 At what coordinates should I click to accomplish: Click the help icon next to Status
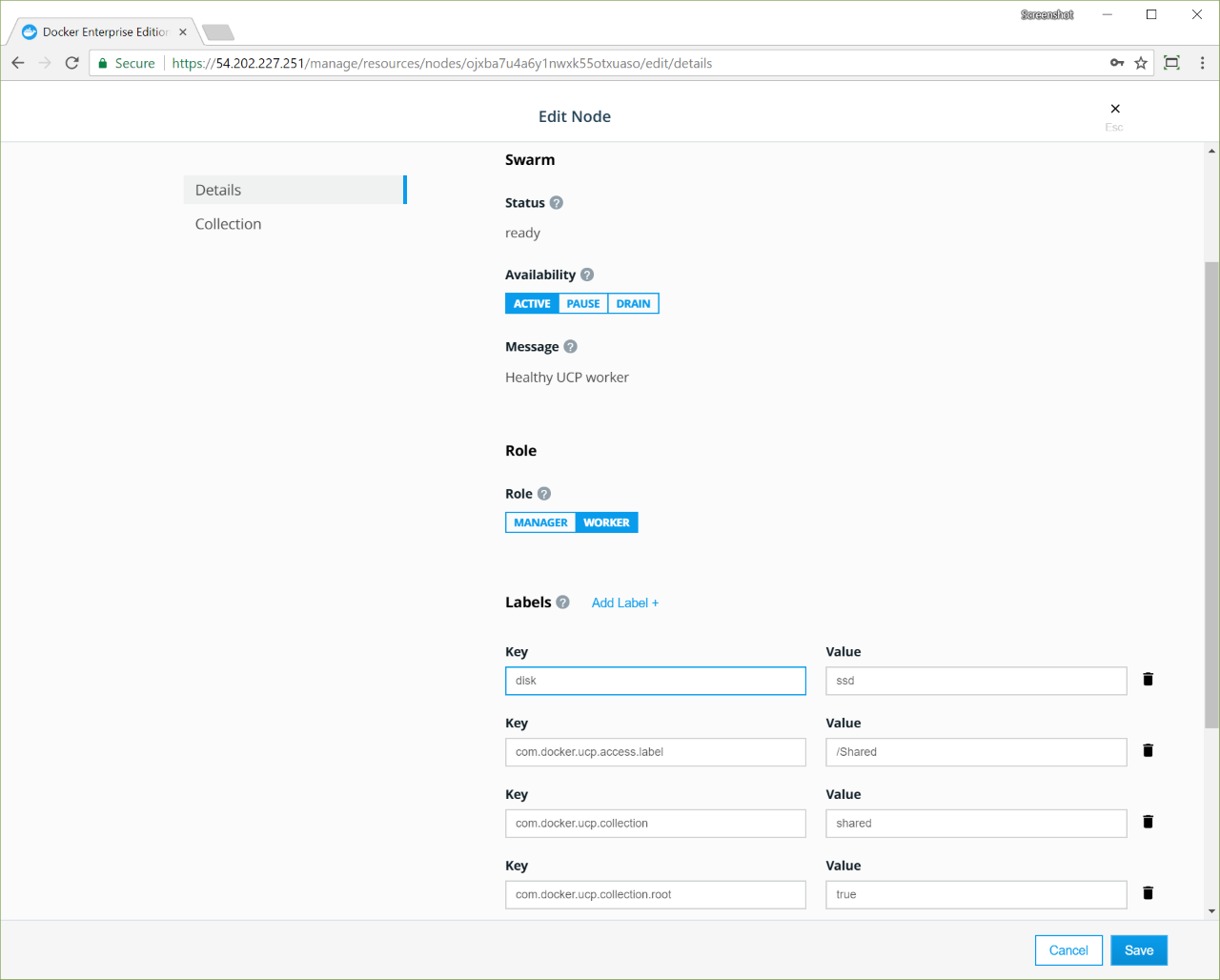[557, 203]
